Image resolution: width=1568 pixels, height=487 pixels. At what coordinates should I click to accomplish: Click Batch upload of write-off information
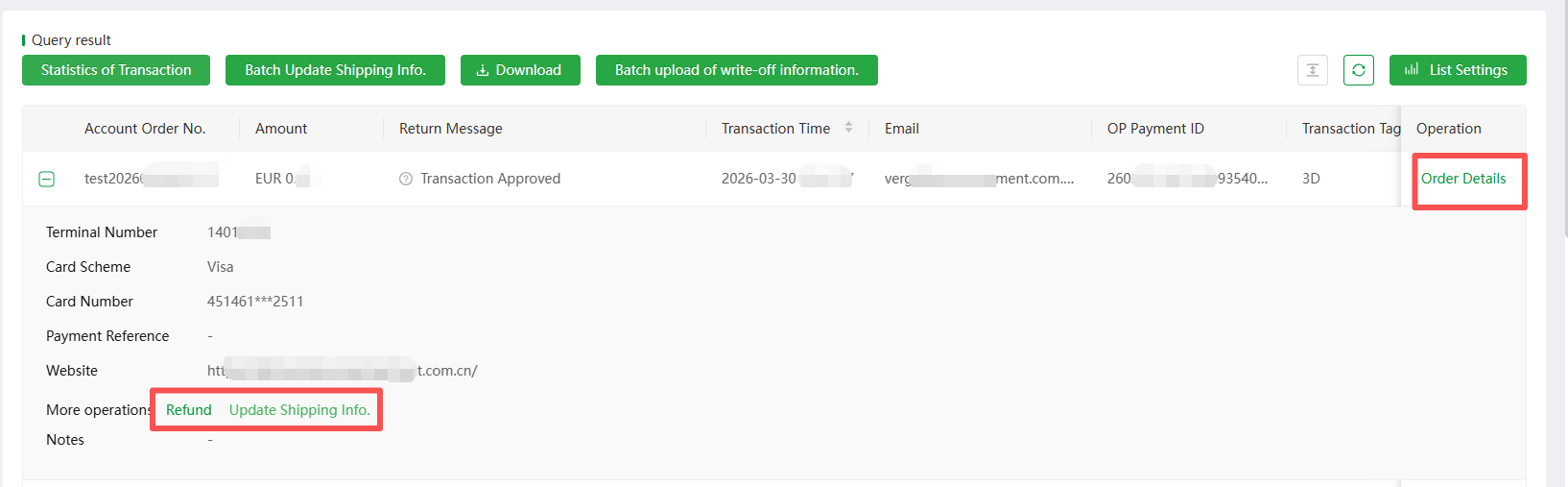tap(737, 70)
